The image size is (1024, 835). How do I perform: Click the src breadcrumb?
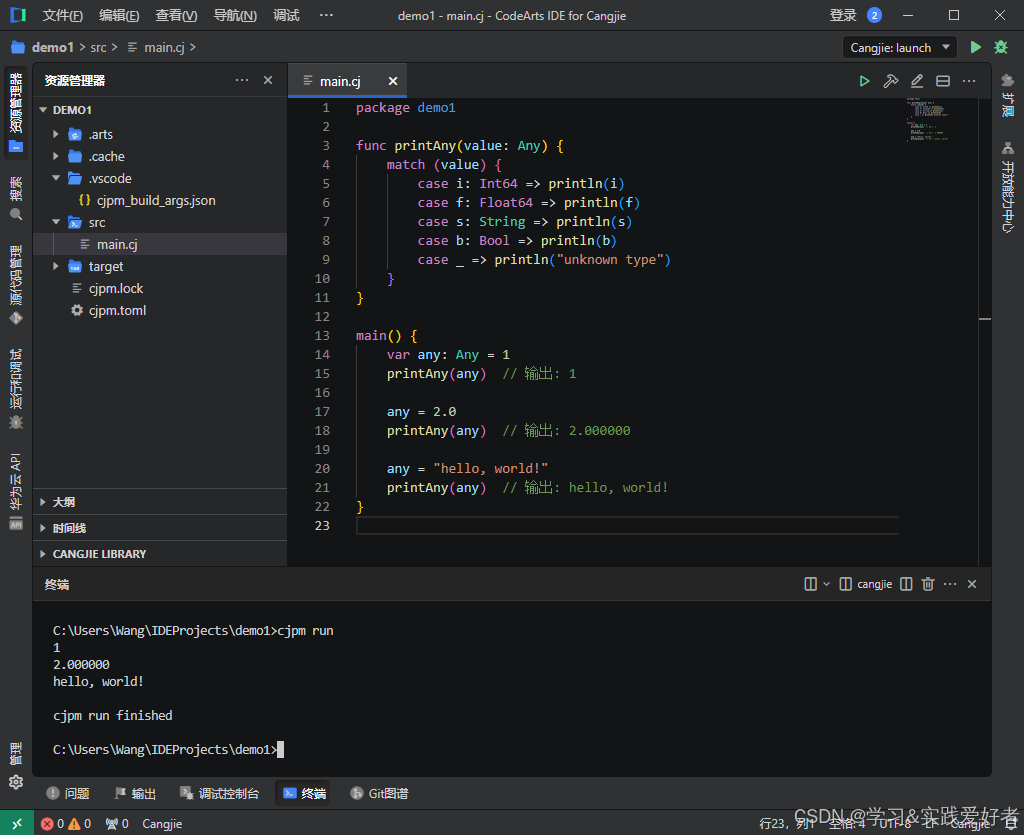pyautogui.click(x=98, y=47)
